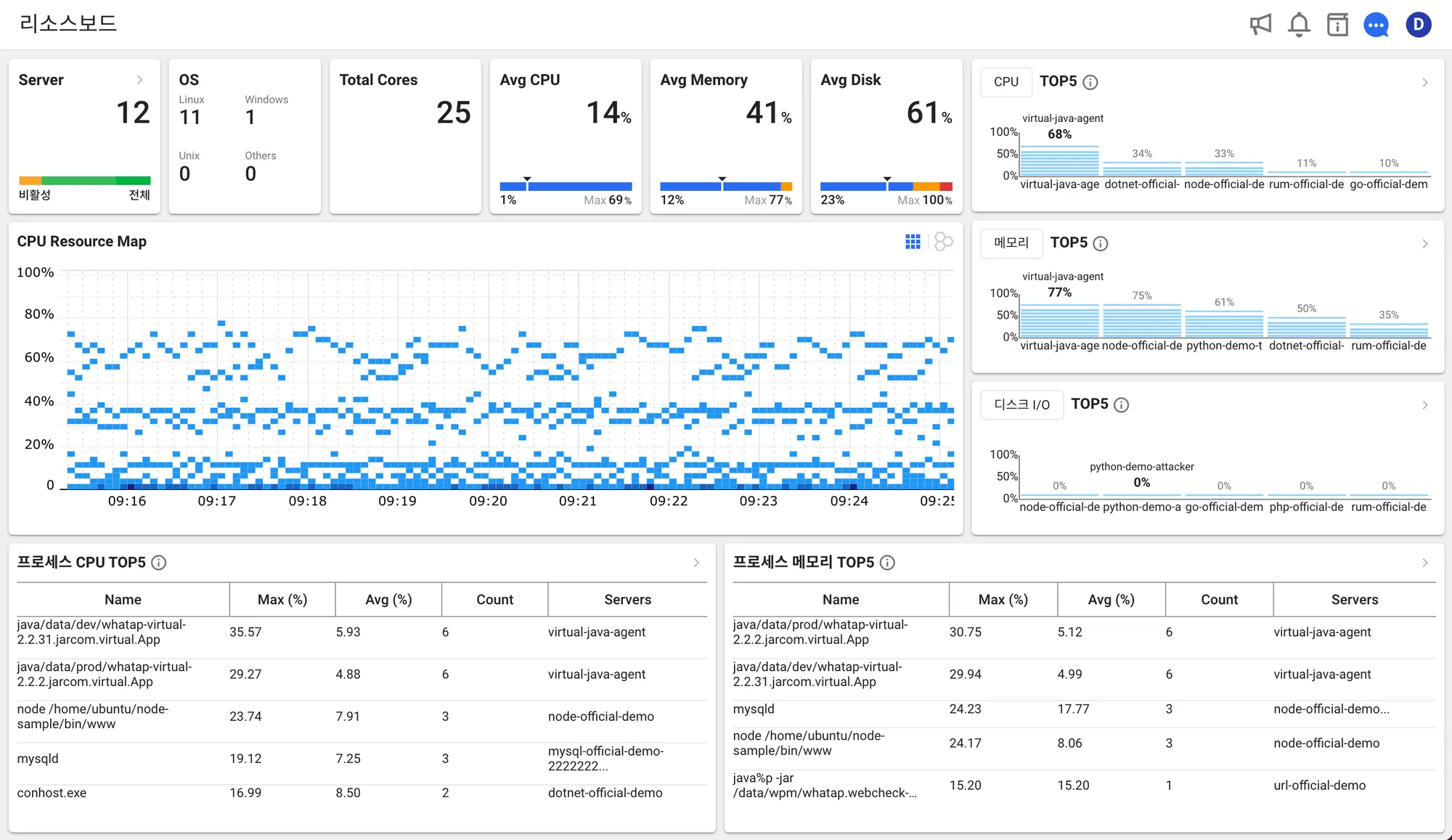Open the blue chat bubble icon

pyautogui.click(x=1376, y=25)
